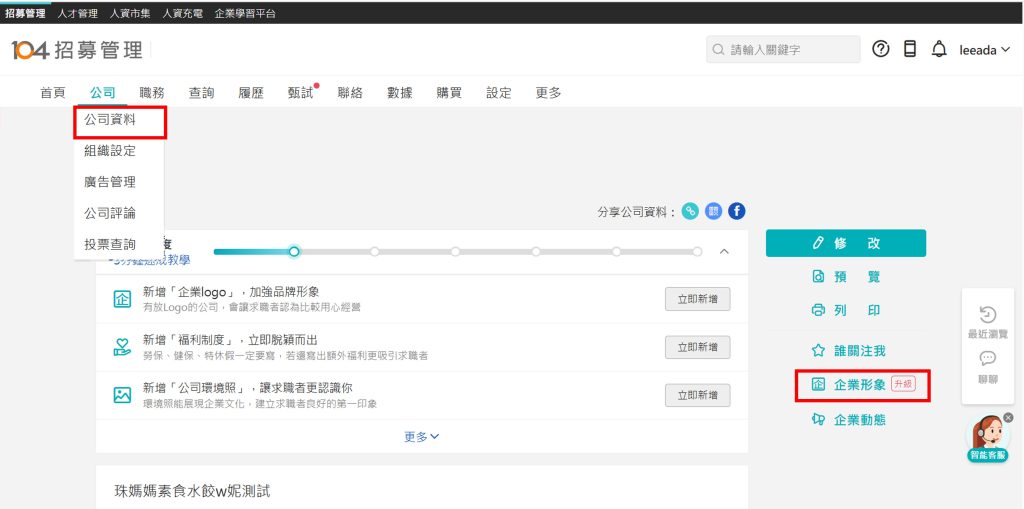This screenshot has width=1024, height=509.
Task: Click 立即新增 for 公司環境照
Action: pyautogui.click(x=697, y=395)
